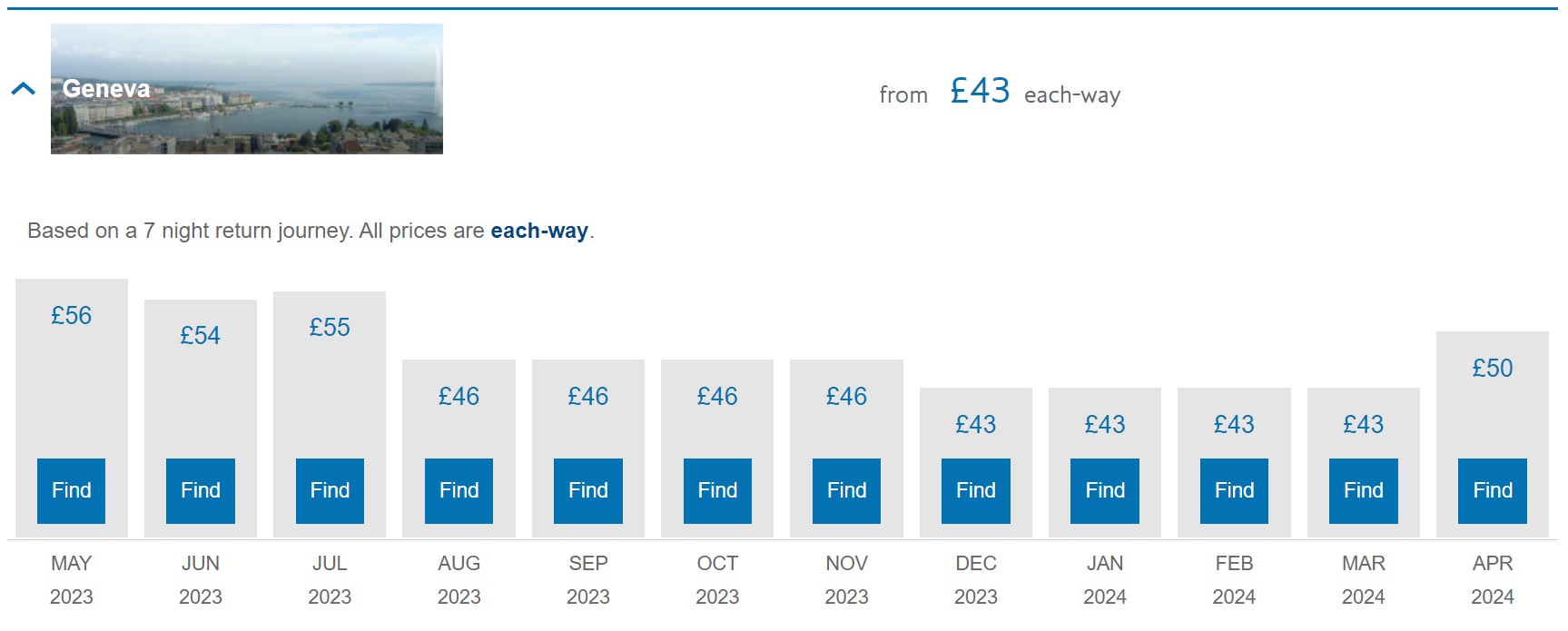Find flights for October 2023

coord(717,491)
